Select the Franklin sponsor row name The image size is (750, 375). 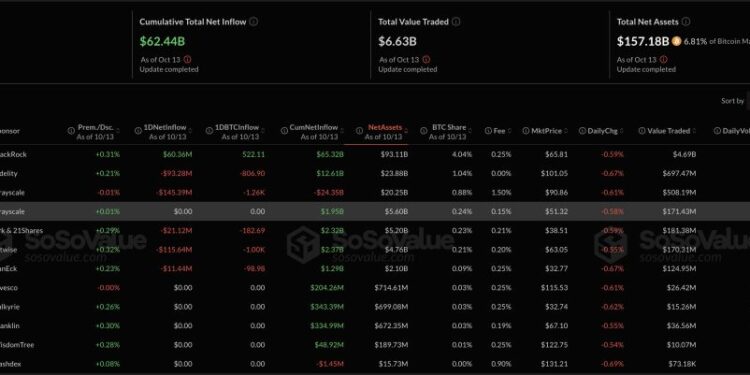(x=10, y=326)
